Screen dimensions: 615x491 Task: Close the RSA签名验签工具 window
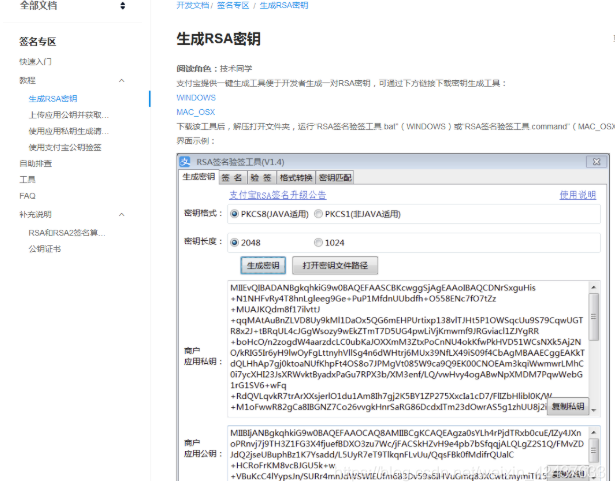[x=597, y=162]
